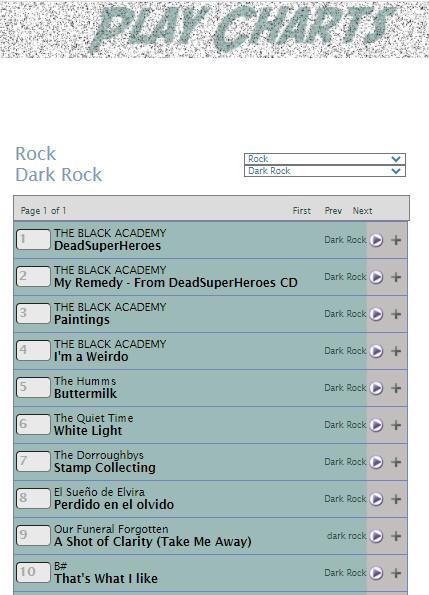Screen dimensions: 429x595
Task: Play Buttermilk by The Humms
Action: [x=376, y=388]
